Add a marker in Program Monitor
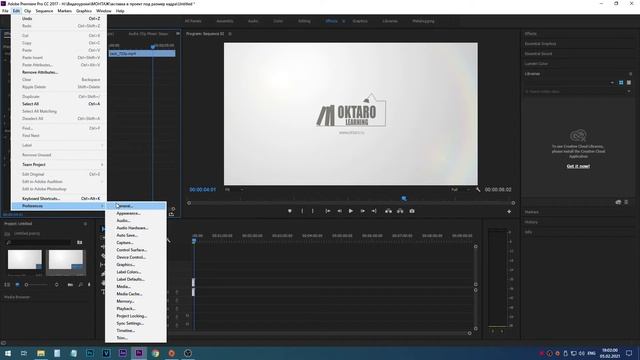Screen dimensions: 640x360 [x=290, y=211]
